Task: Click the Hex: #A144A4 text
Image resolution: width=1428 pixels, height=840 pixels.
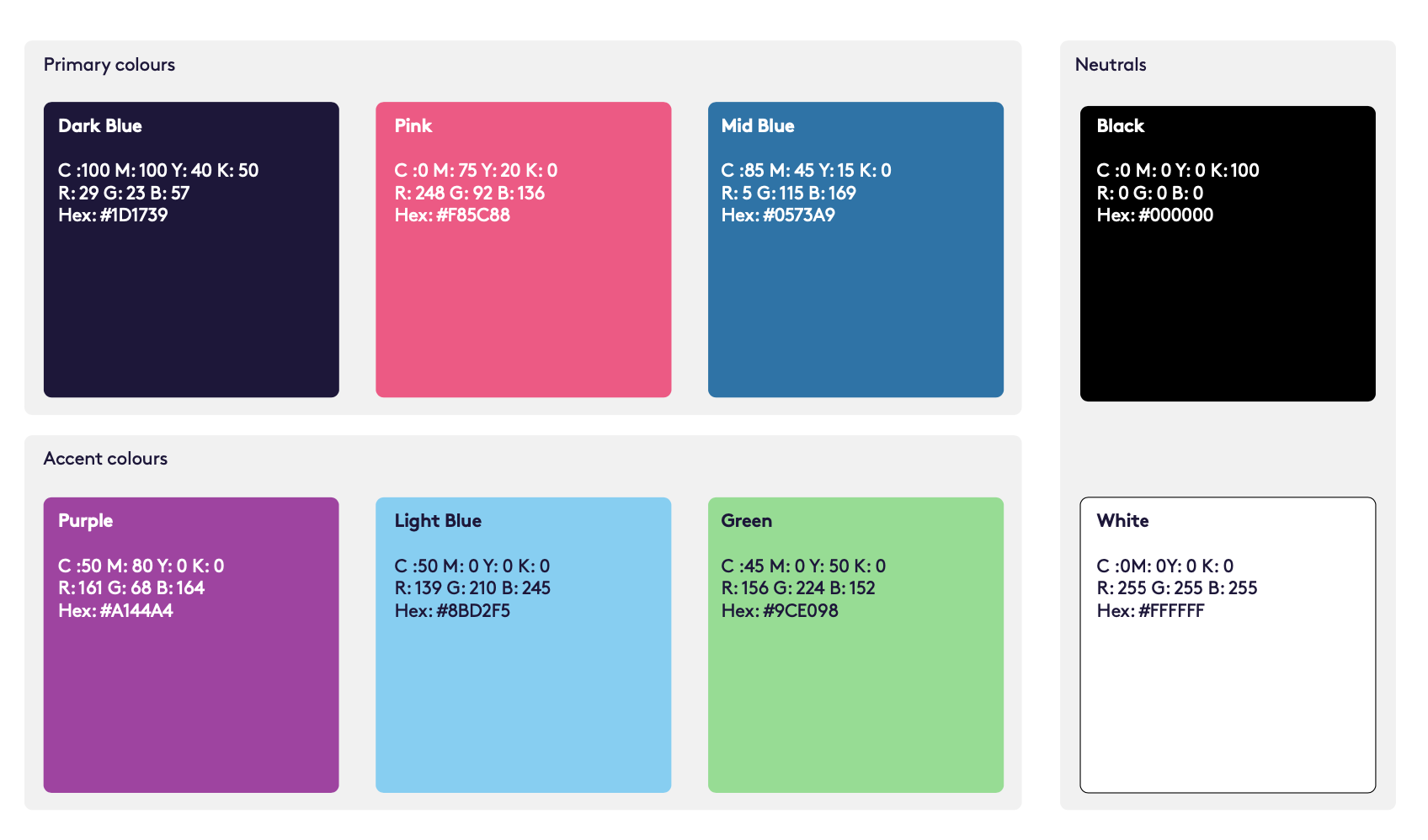Action: pyautogui.click(x=115, y=611)
